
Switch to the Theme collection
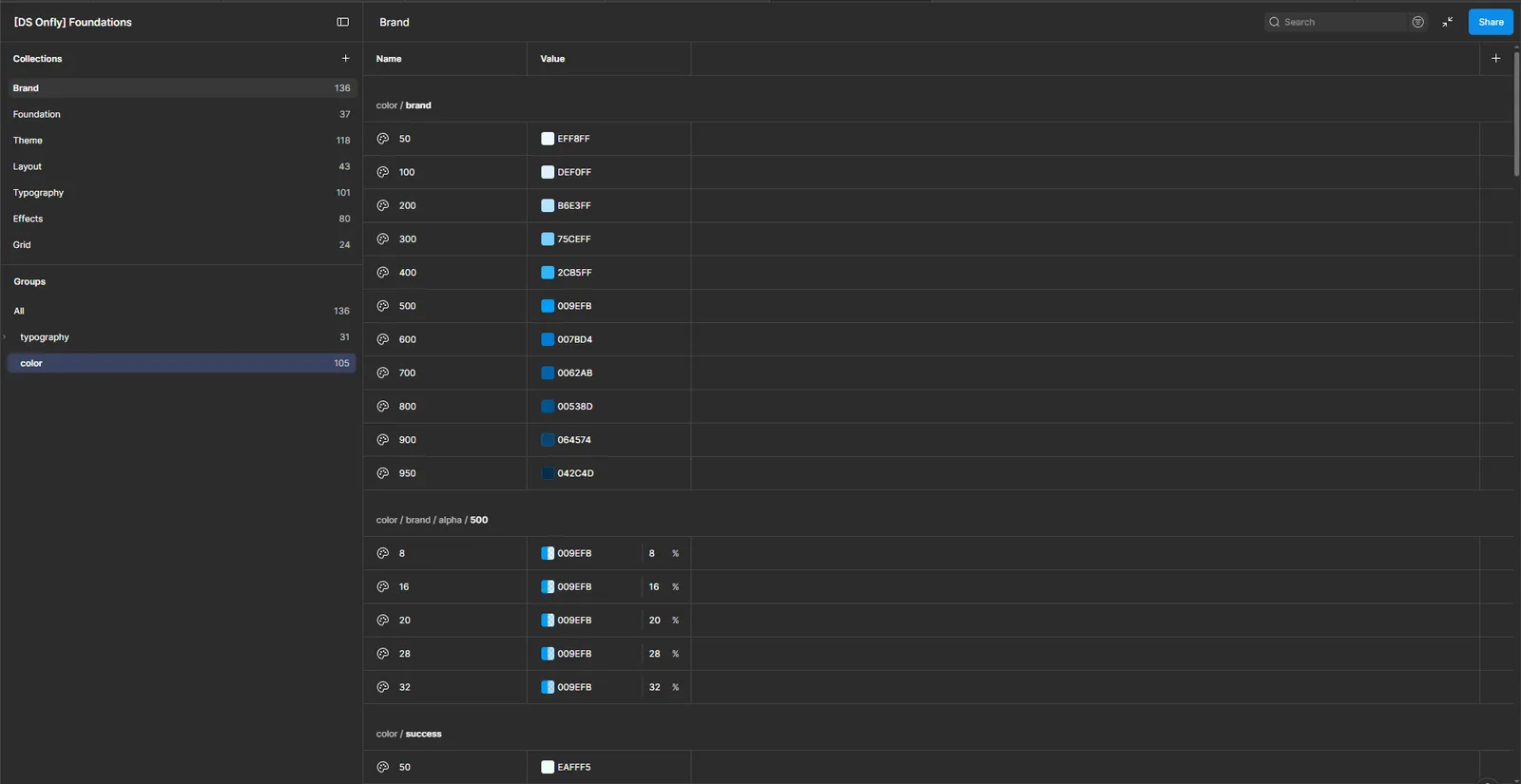(182, 141)
